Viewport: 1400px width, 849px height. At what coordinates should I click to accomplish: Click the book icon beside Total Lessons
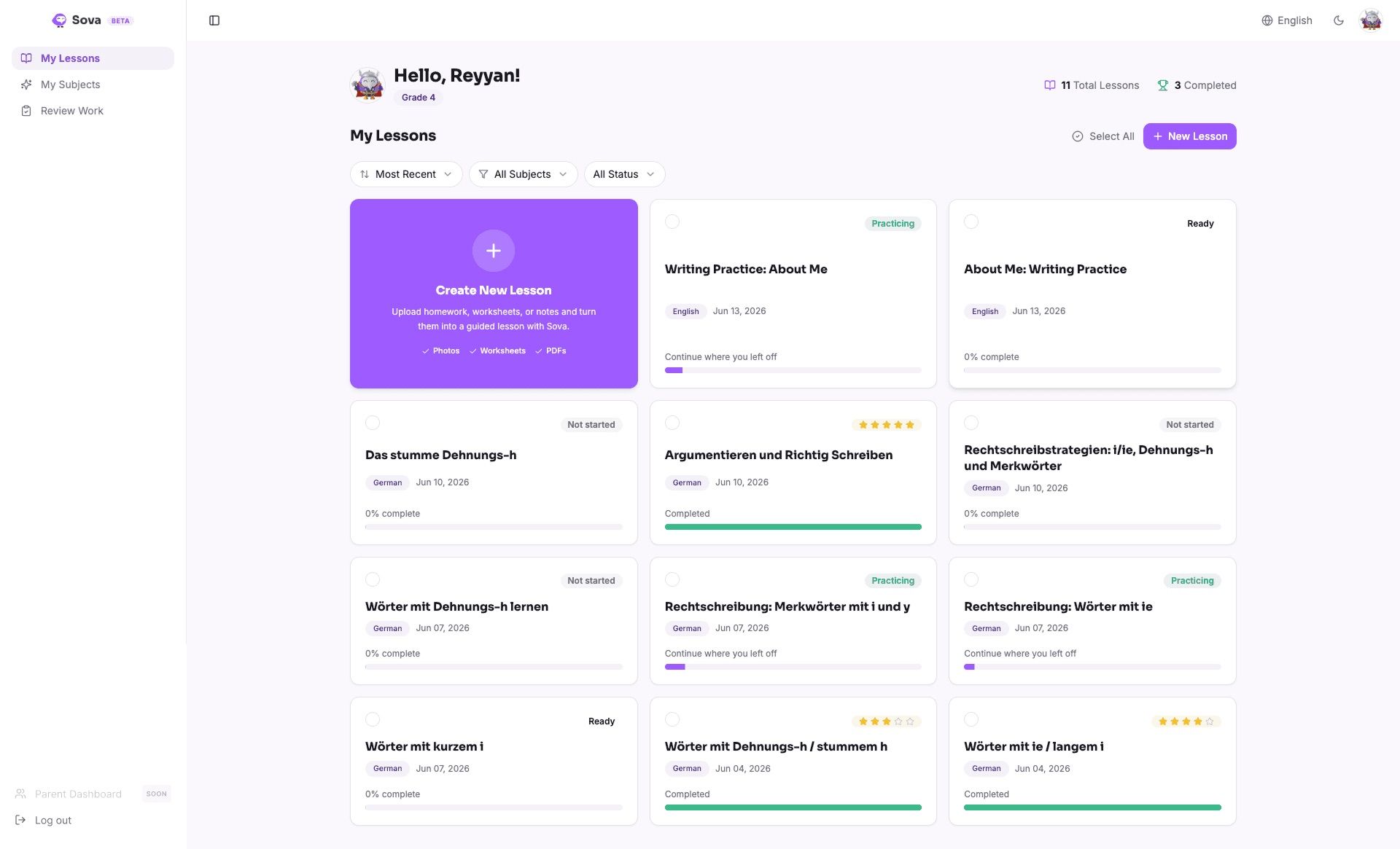(x=1050, y=85)
